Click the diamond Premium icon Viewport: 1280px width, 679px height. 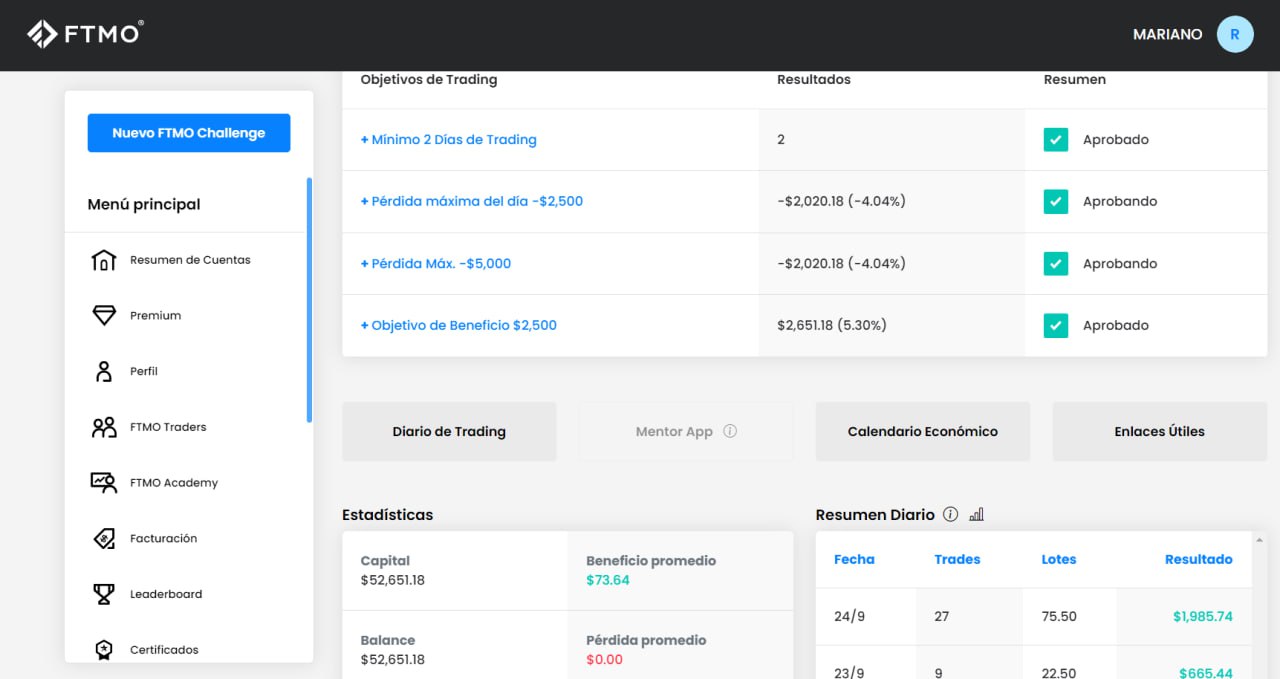103,316
